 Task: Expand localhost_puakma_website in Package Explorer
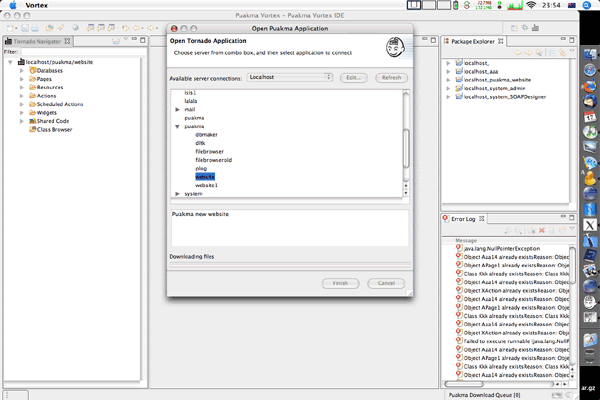(x=448, y=80)
